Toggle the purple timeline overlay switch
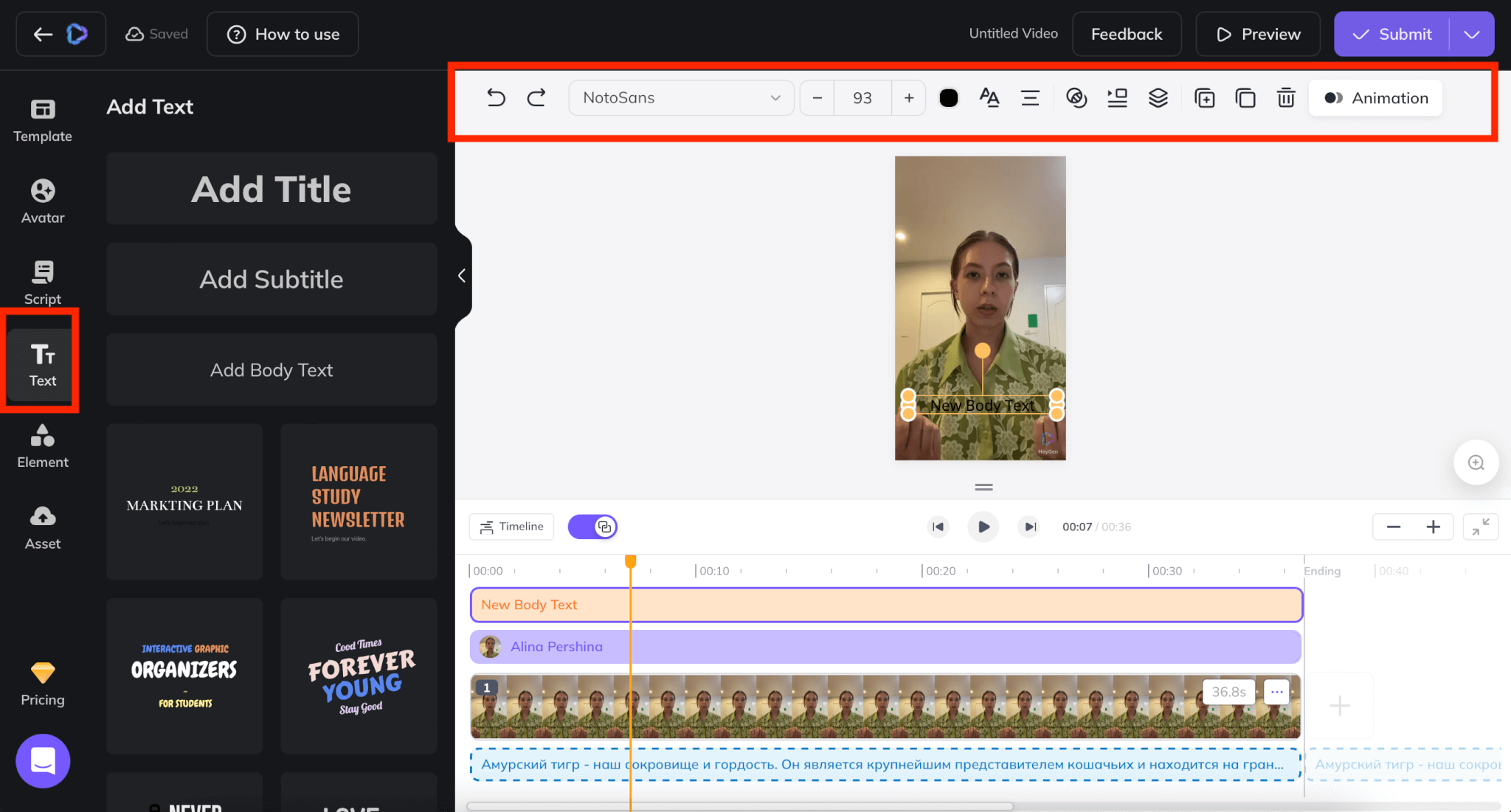 tap(592, 527)
